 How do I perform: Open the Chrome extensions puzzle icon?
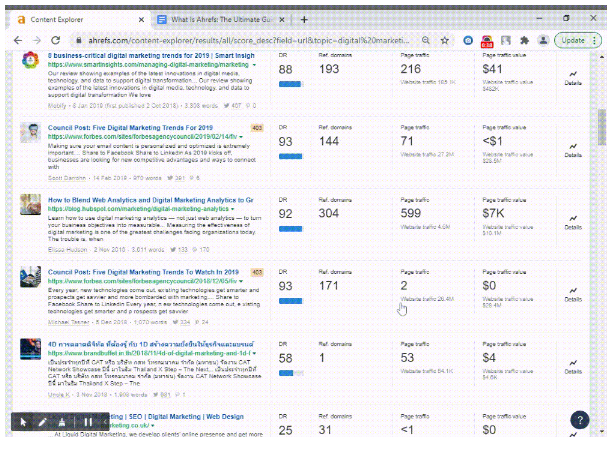coord(525,40)
